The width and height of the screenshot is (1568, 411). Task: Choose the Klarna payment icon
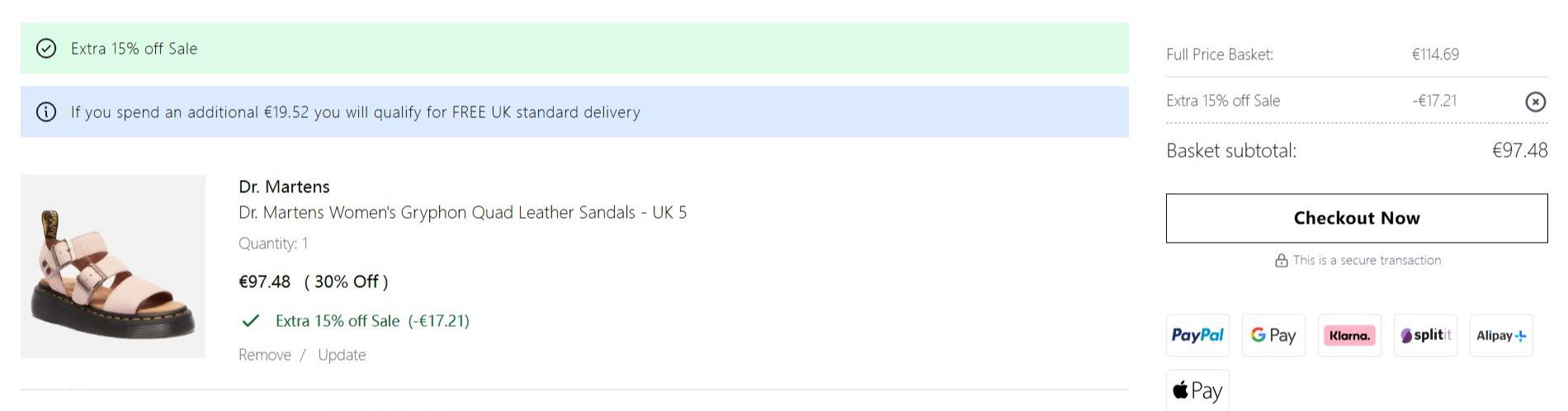pos(1349,335)
